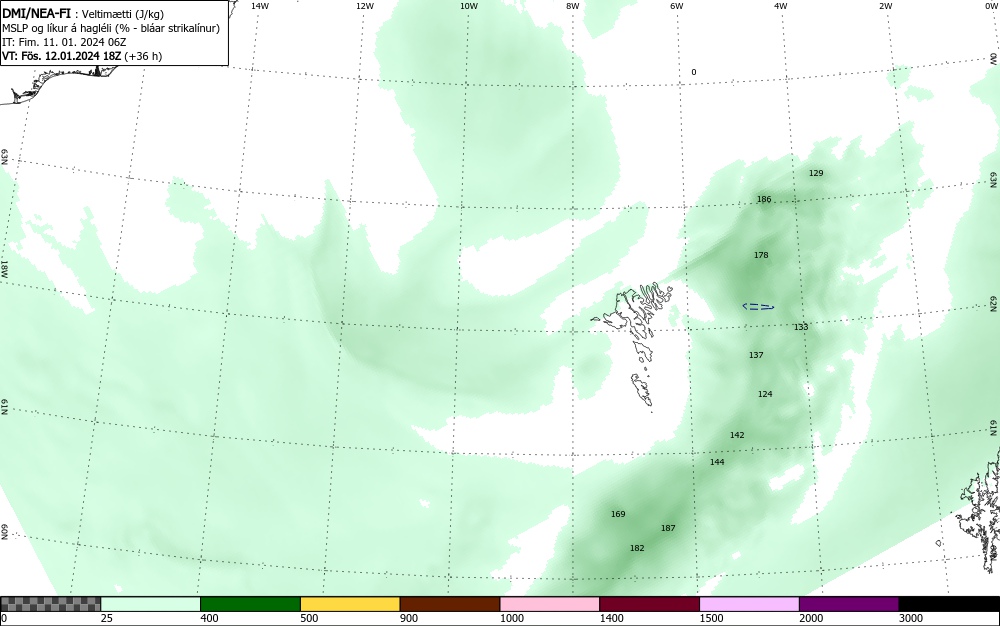The height and width of the screenshot is (626, 1000).
Task: Click the DMI/NEA-FI title heading
Action: [36, 13]
